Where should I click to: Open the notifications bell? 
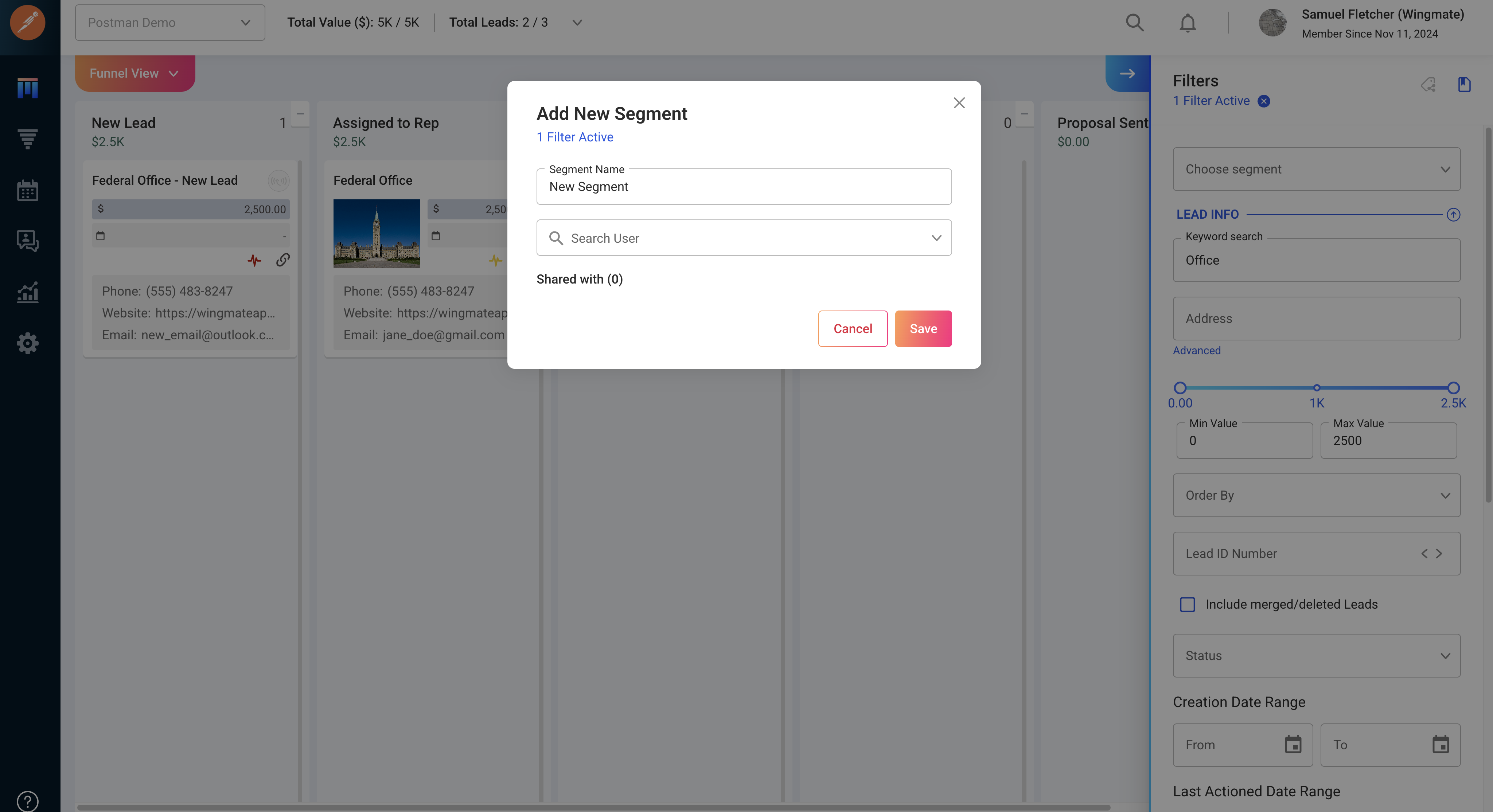1188,23
